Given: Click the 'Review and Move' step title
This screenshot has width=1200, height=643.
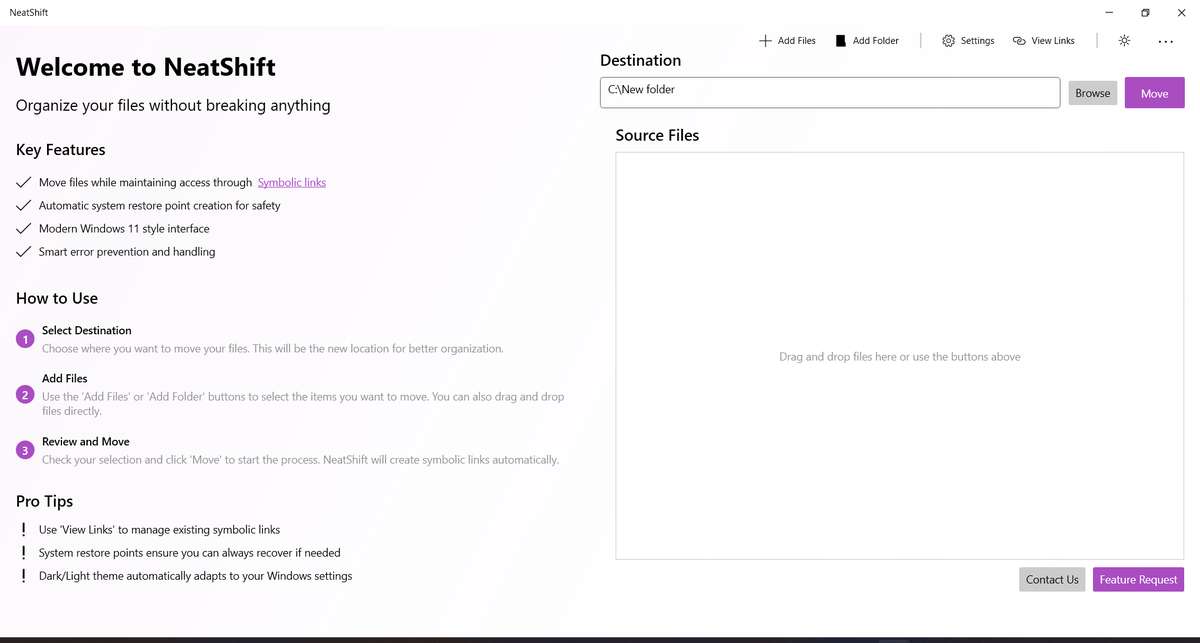Looking at the screenshot, I should click(86, 441).
